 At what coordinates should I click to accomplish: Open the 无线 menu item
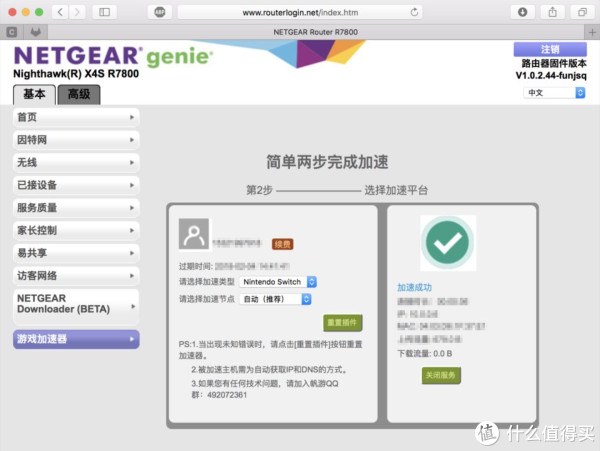(x=76, y=162)
